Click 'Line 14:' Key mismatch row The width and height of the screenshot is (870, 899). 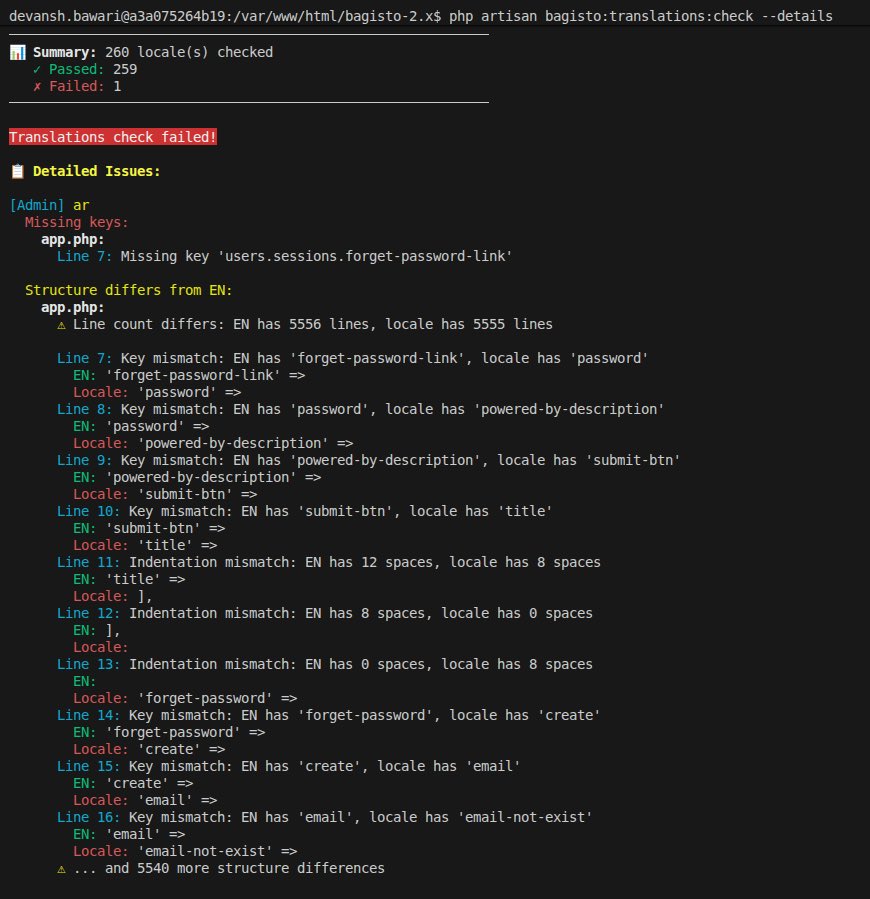click(x=329, y=716)
